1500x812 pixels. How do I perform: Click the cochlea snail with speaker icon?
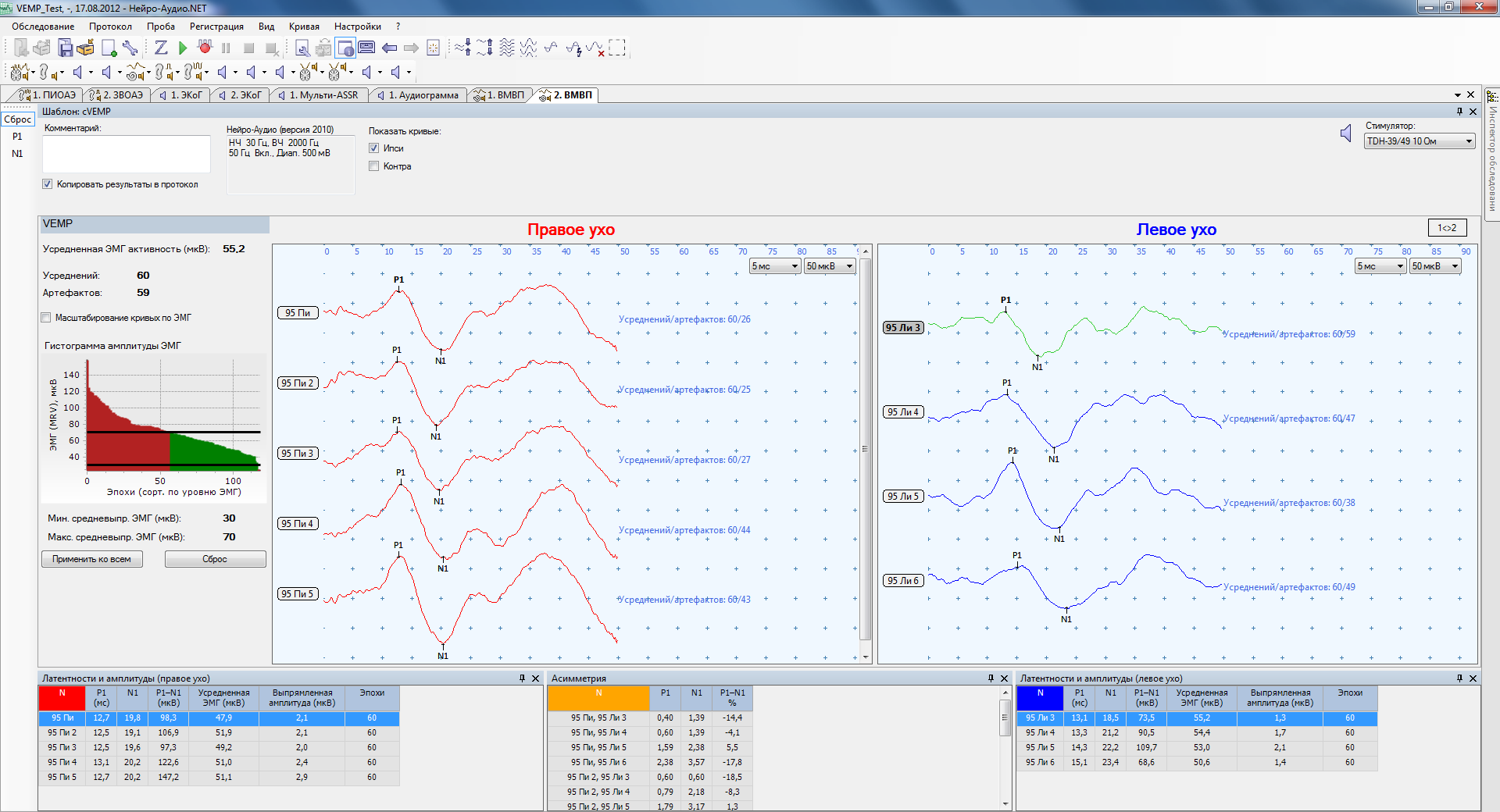(134, 73)
